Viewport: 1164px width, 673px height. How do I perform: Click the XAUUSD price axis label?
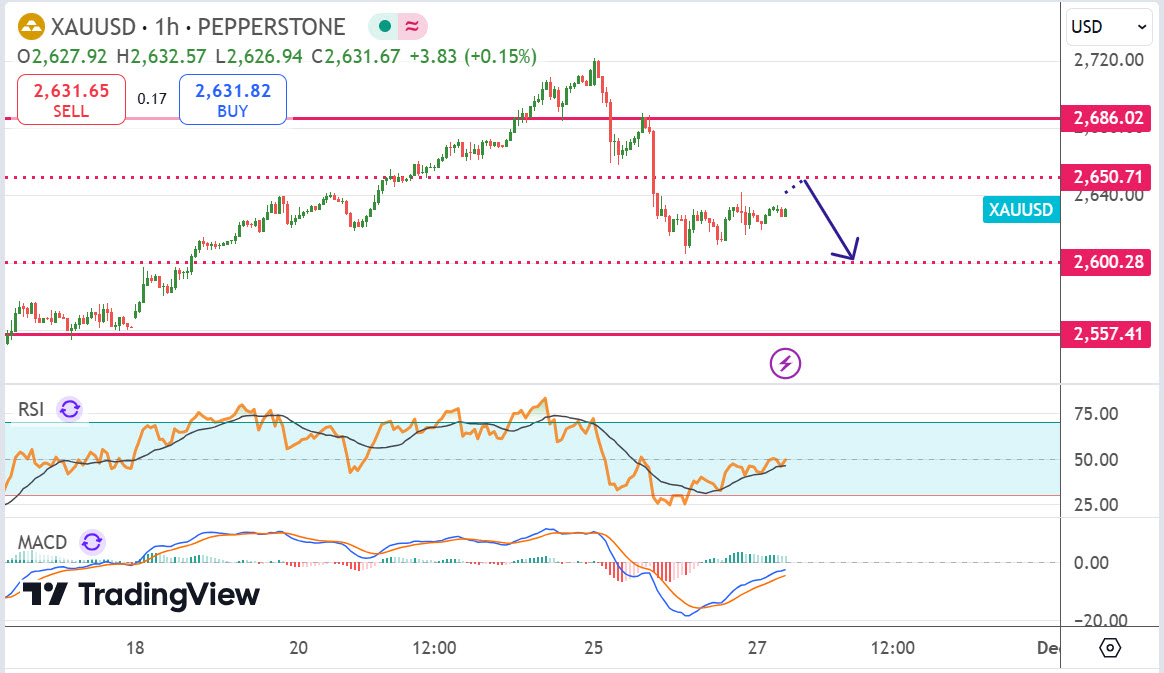1021,210
